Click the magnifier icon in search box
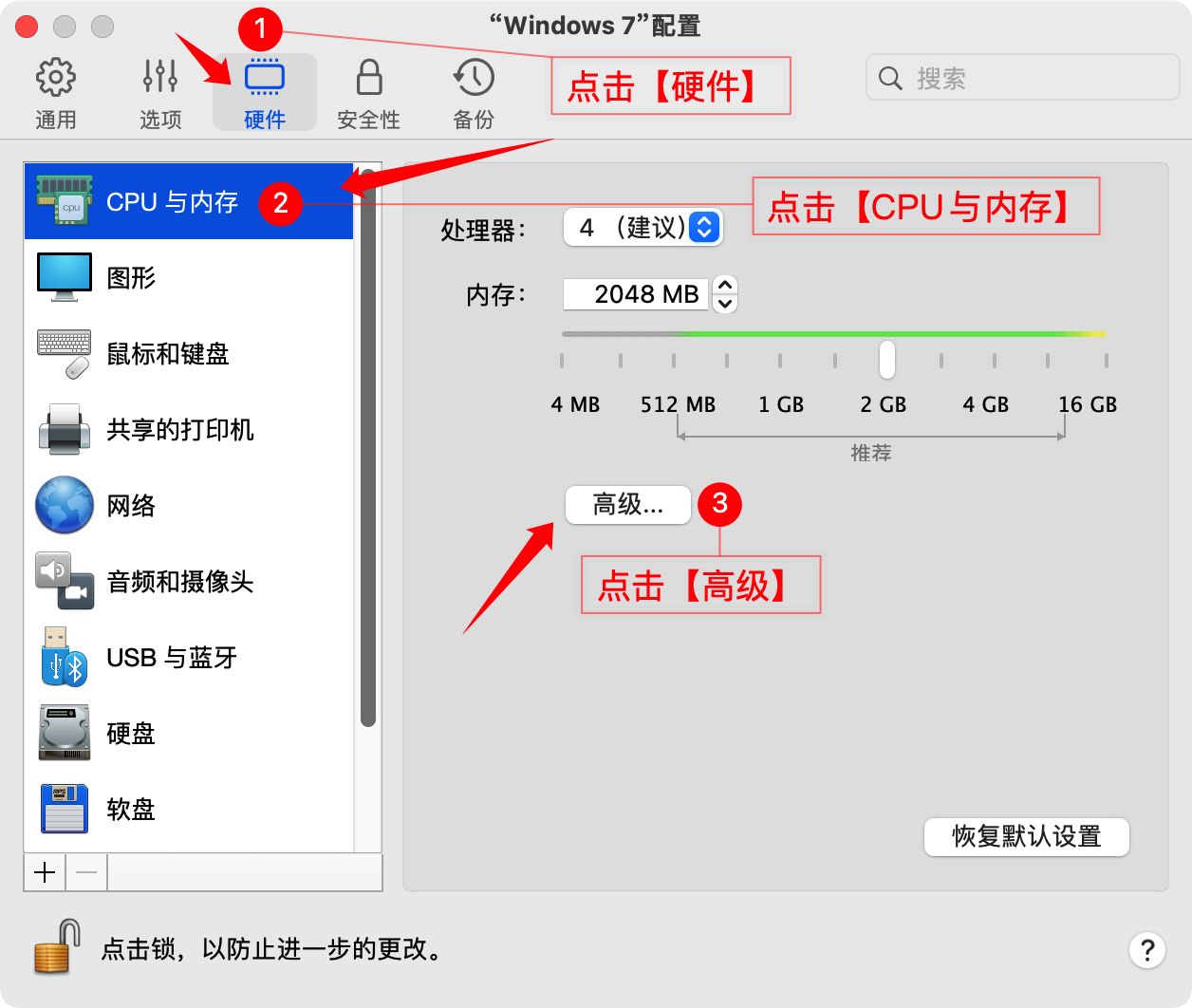 click(890, 78)
